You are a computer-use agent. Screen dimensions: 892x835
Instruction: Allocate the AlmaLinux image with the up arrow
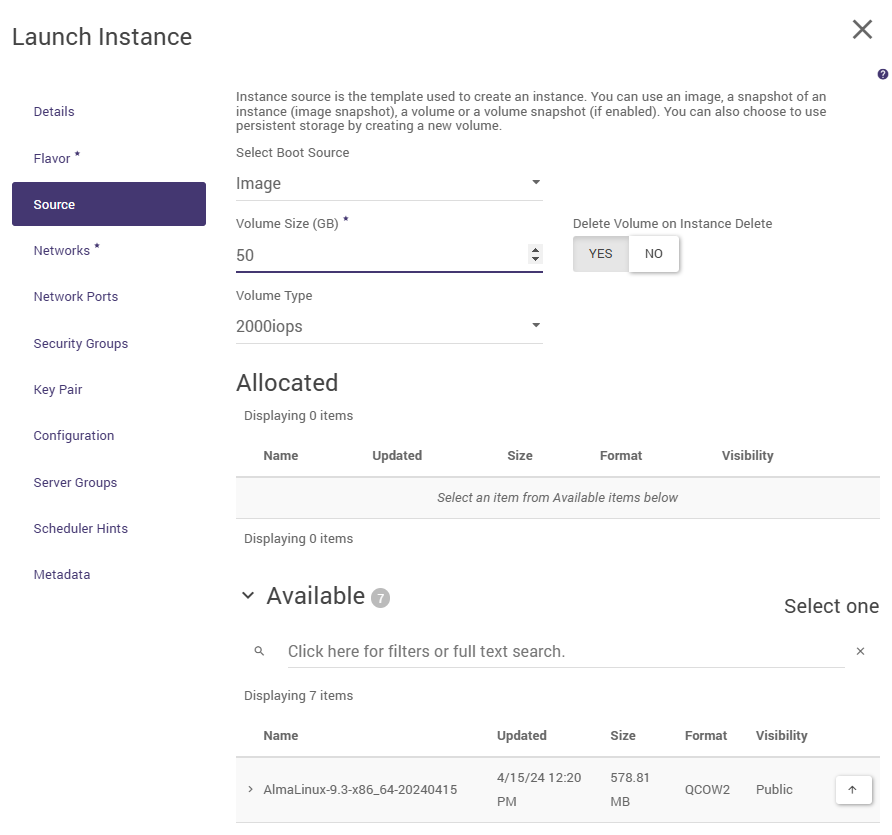click(853, 790)
